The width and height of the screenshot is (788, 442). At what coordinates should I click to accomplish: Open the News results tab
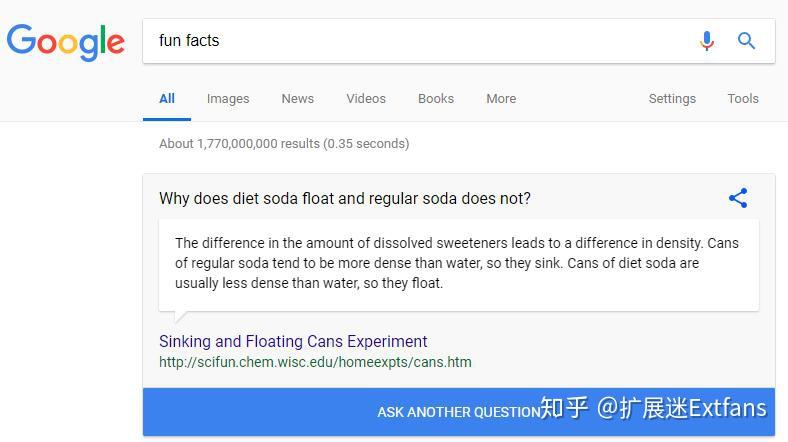[x=297, y=99]
